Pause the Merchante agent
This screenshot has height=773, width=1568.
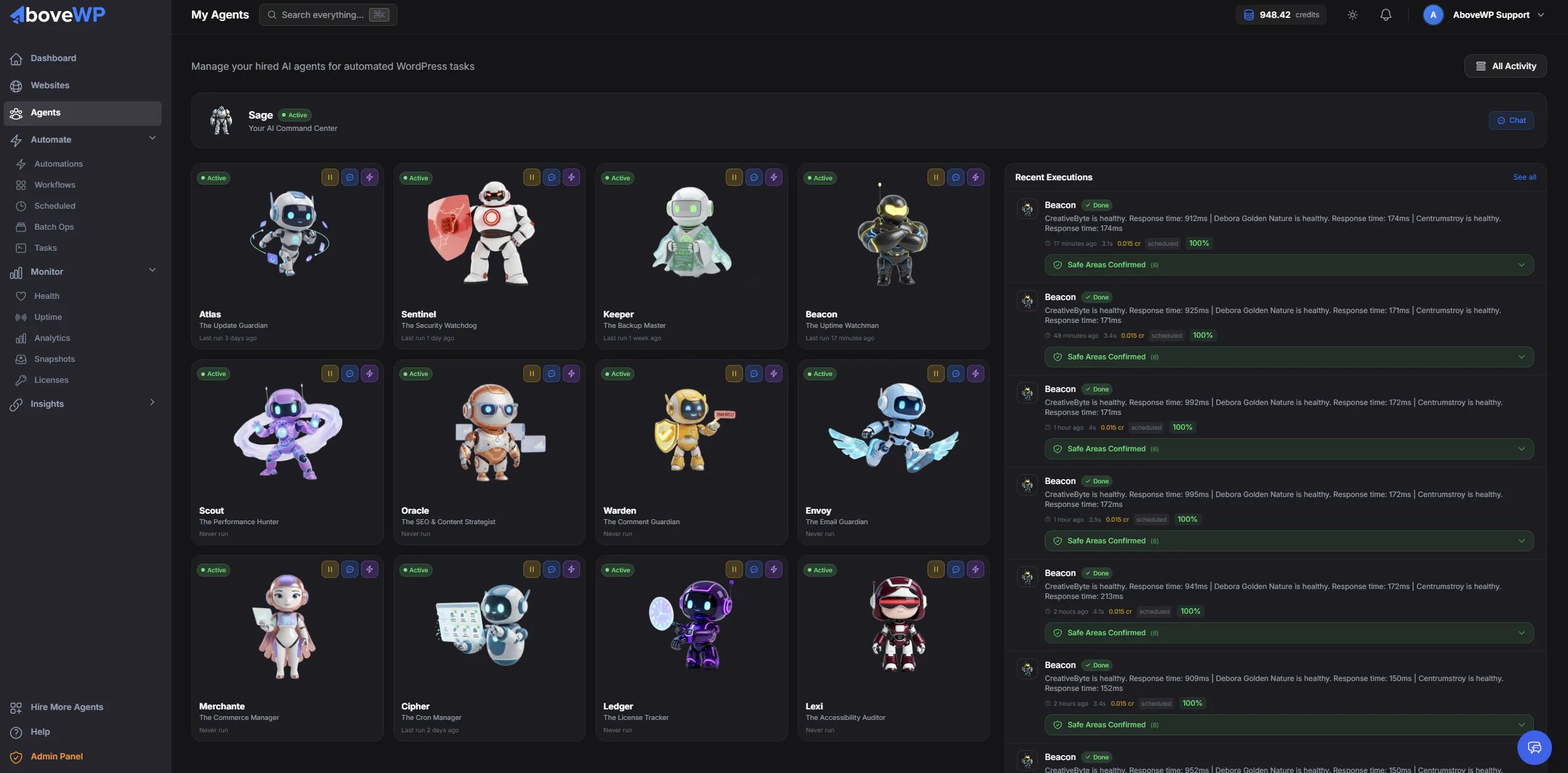(330, 569)
